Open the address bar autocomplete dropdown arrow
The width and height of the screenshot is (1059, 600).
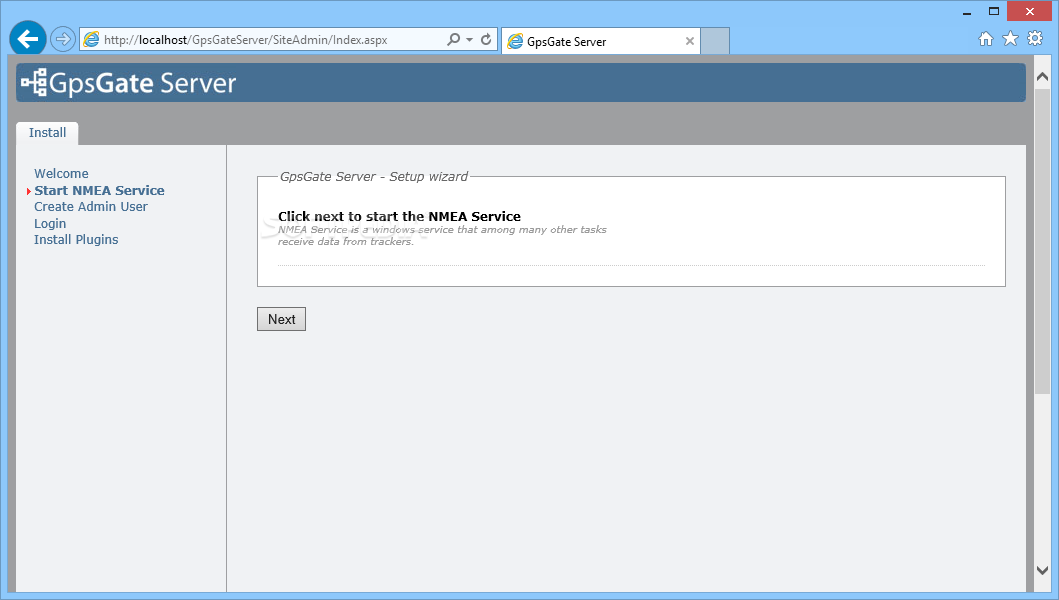(x=469, y=39)
